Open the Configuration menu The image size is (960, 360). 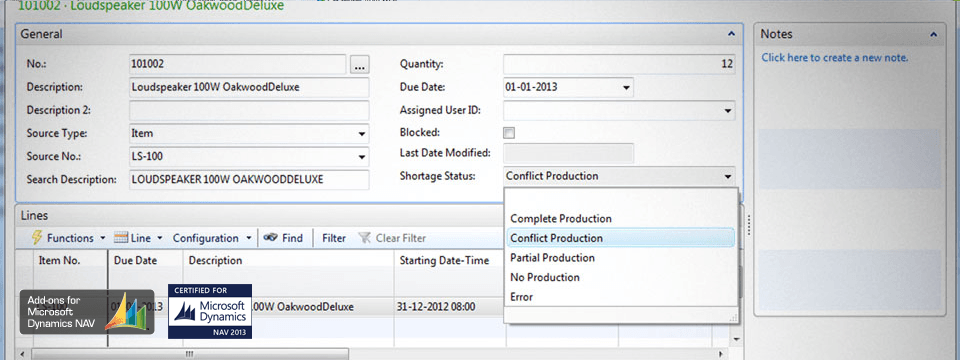(212, 238)
